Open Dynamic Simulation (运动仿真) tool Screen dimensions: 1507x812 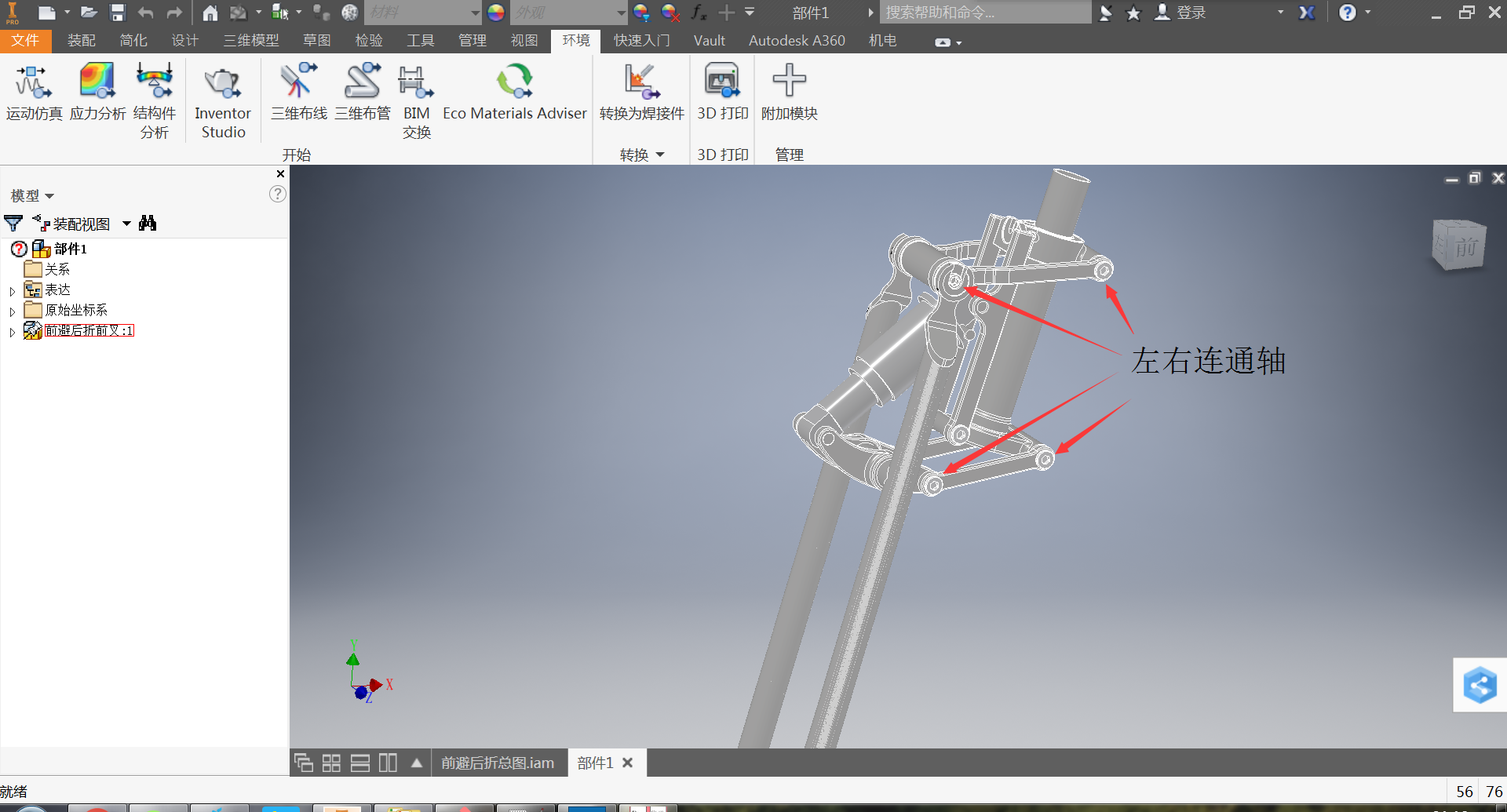tap(34, 93)
